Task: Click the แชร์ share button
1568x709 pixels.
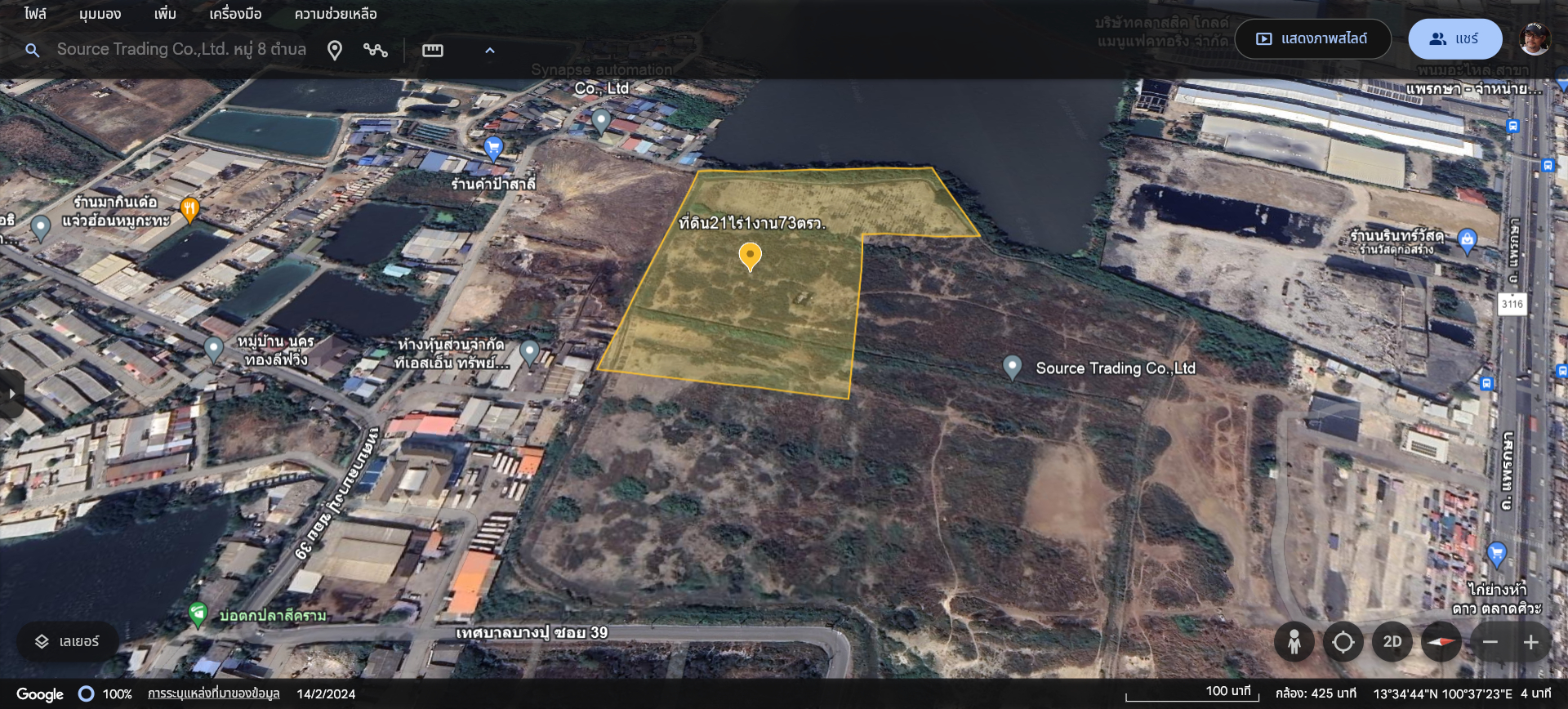Action: (1455, 38)
